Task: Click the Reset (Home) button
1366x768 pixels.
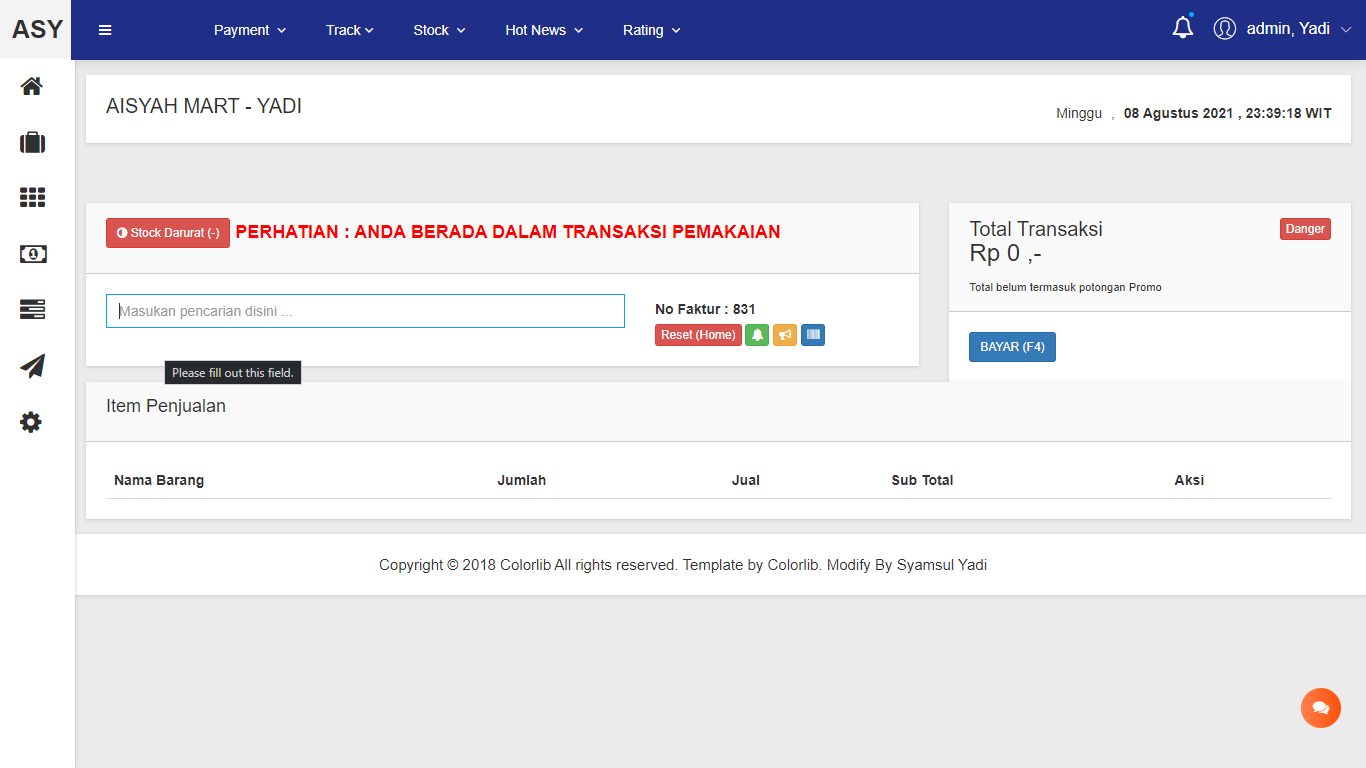Action: (698, 335)
